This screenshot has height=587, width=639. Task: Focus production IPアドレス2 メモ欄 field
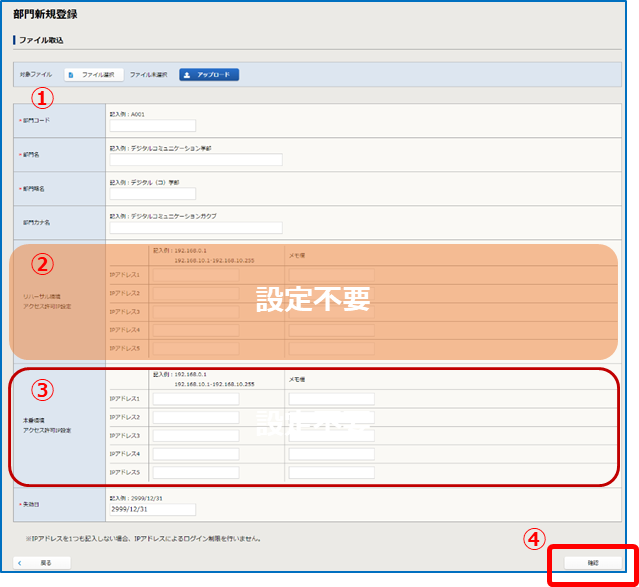click(331, 417)
